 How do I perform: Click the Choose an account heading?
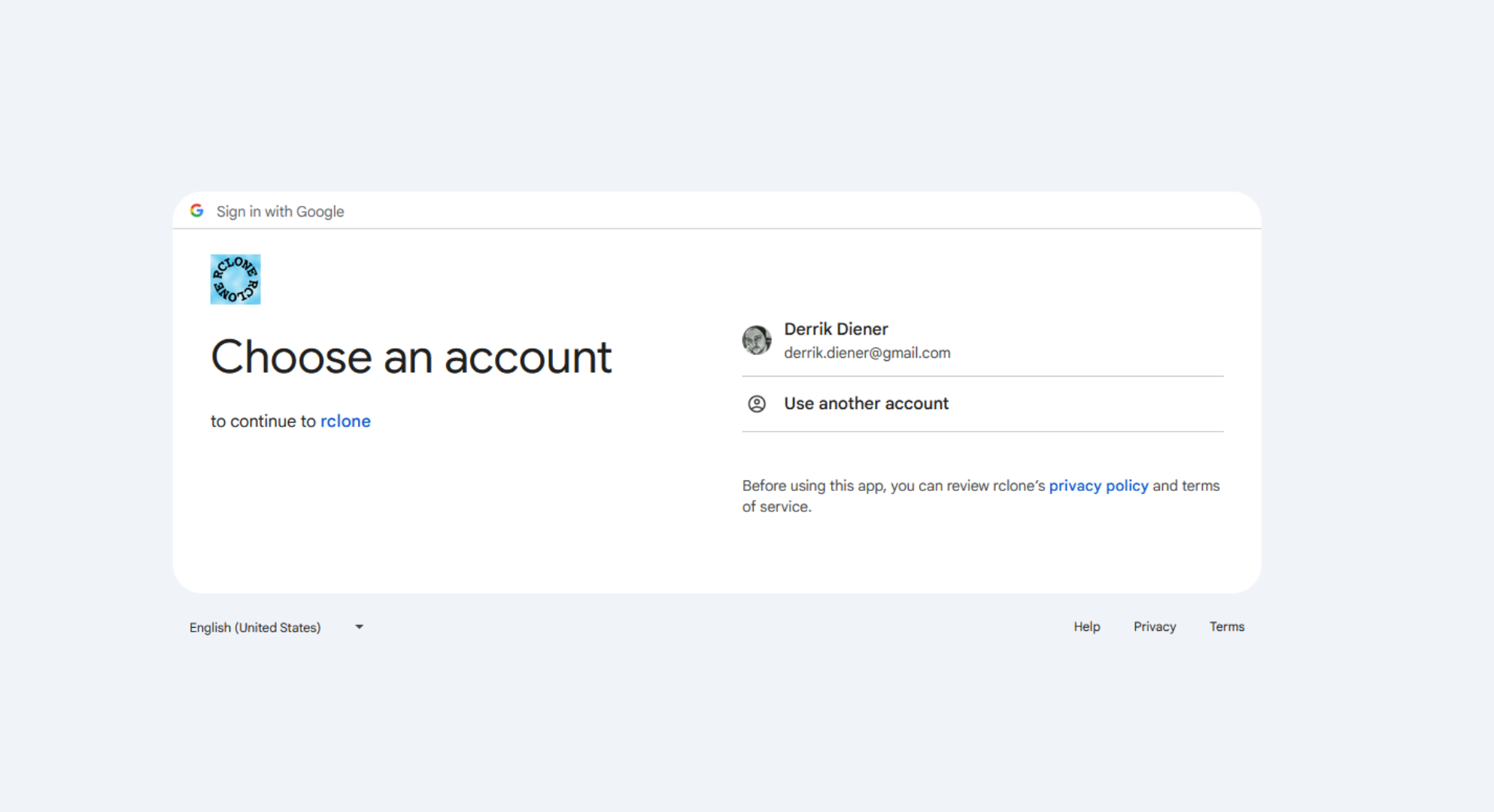411,356
